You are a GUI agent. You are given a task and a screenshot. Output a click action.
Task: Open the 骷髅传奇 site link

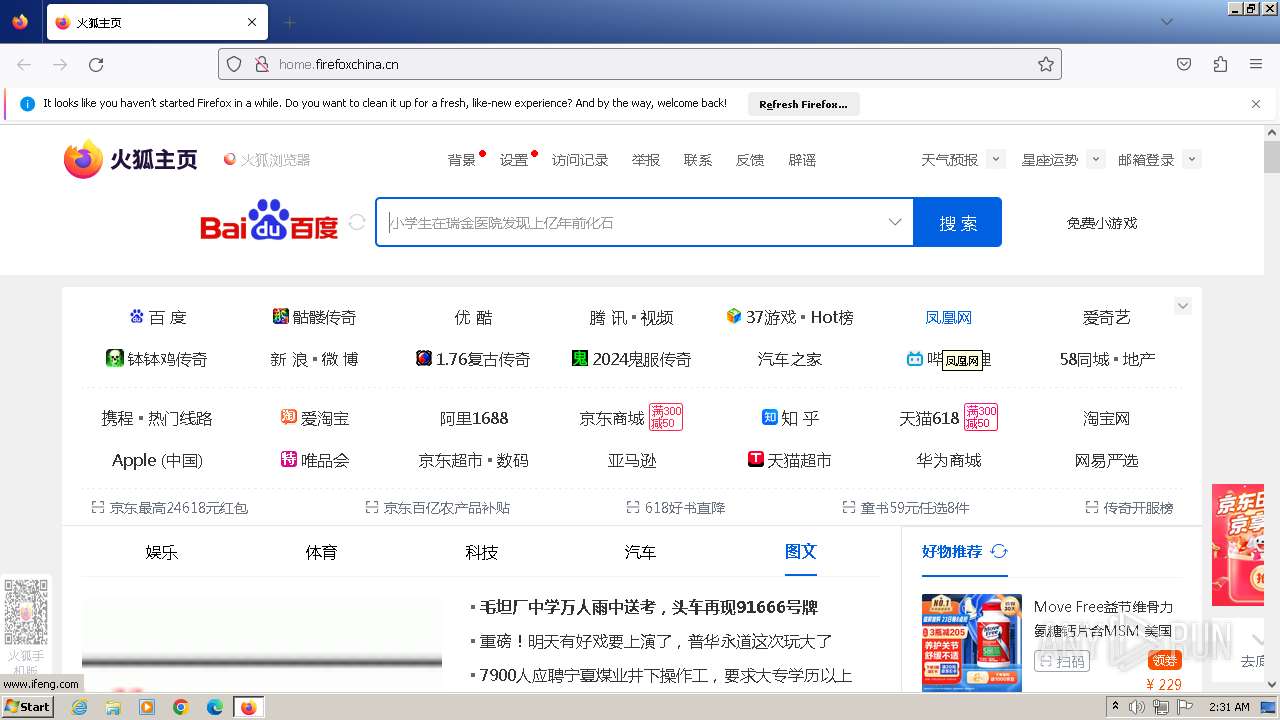(x=314, y=317)
